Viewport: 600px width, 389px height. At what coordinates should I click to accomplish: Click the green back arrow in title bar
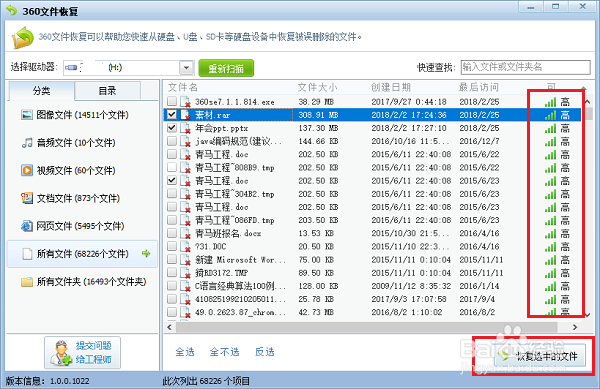coord(11,10)
